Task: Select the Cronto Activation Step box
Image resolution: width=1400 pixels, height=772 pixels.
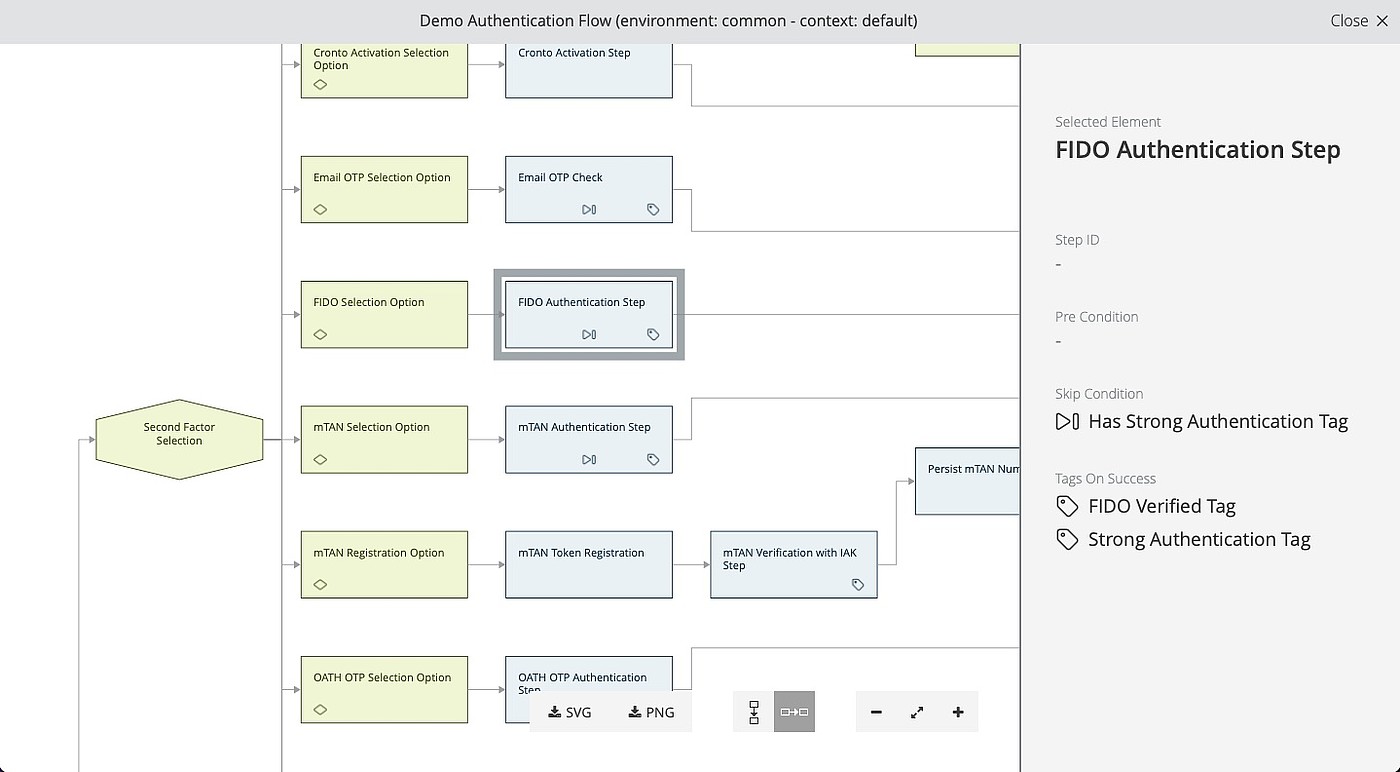Action: coord(588,70)
